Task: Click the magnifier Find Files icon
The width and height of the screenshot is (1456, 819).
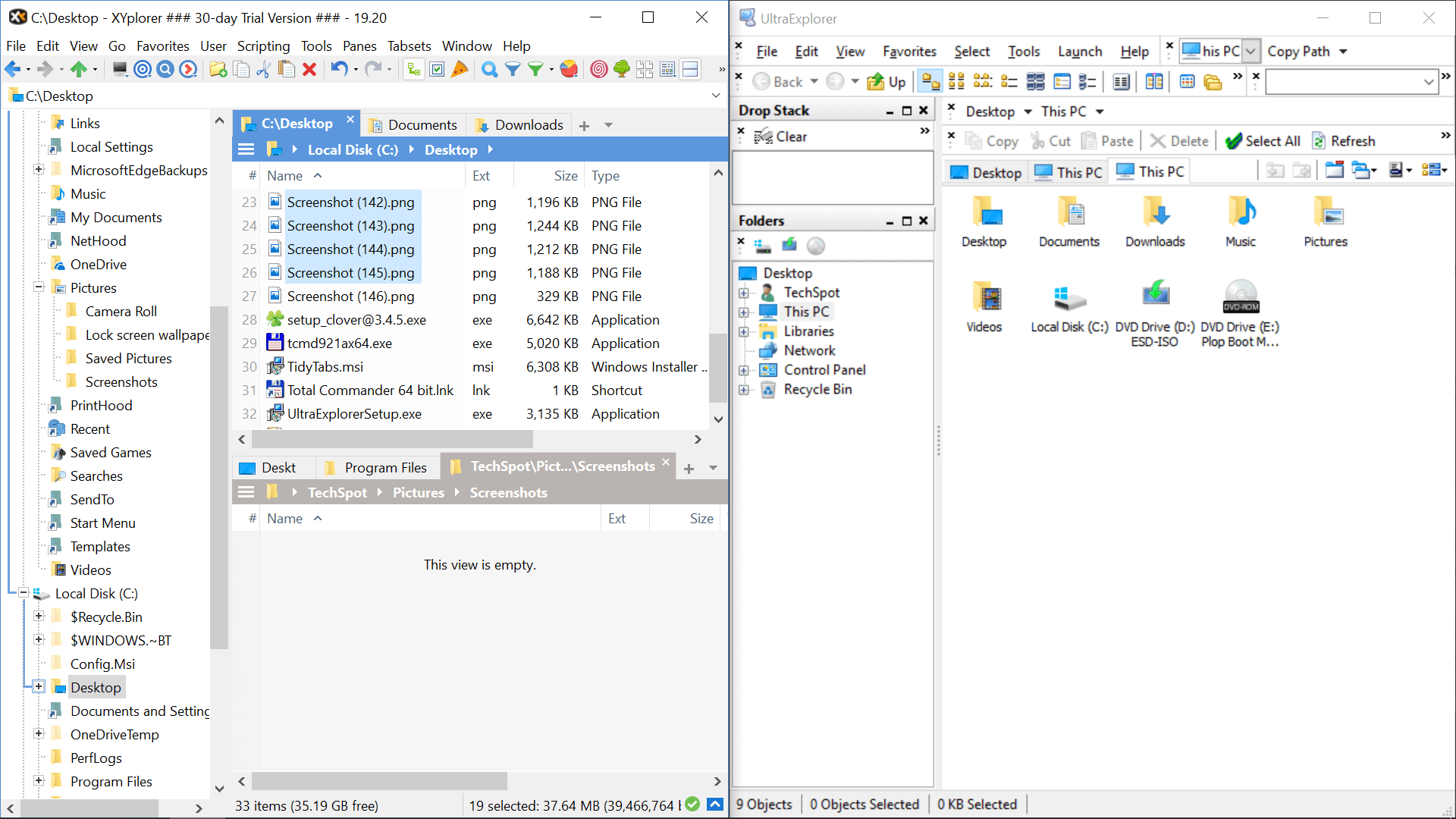Action: pos(490,70)
